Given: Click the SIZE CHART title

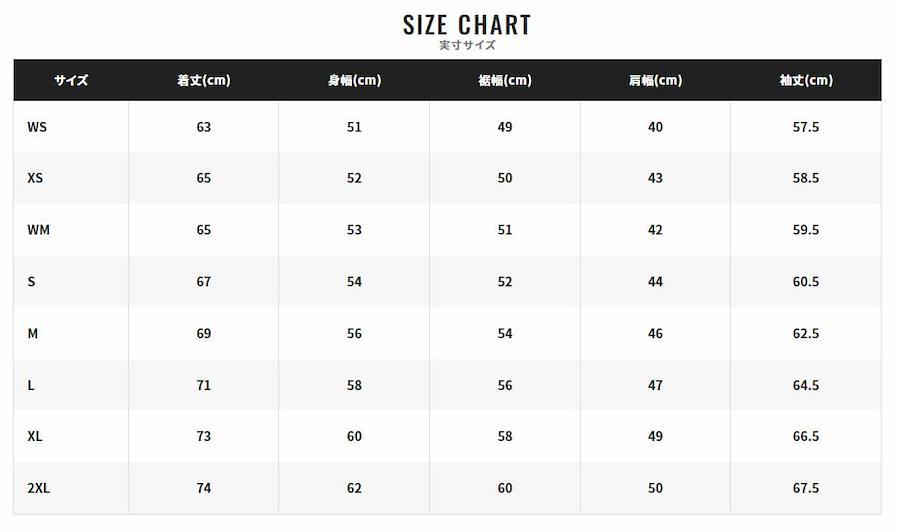Looking at the screenshot, I should tap(467, 24).
